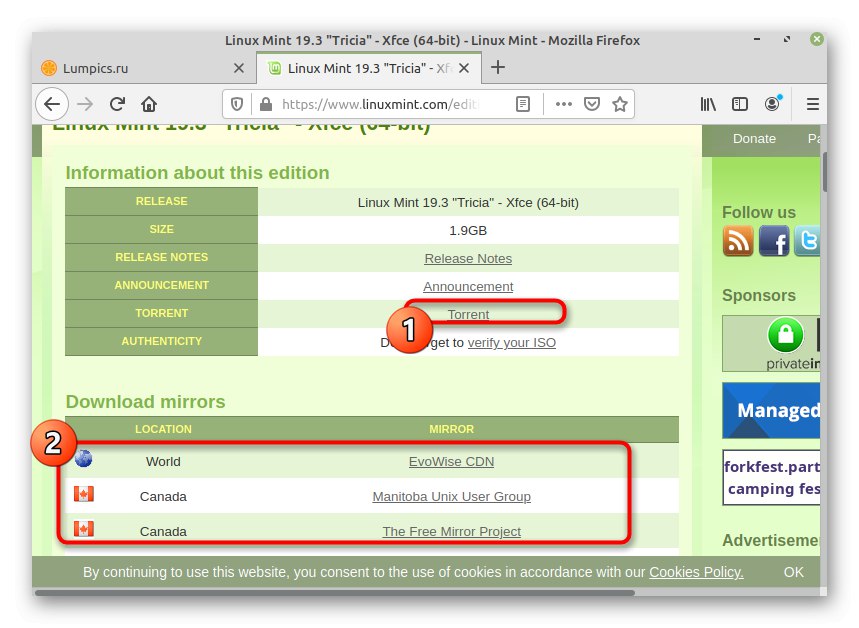This screenshot has width=859, height=628.
Task: Open the Firefox hamburger menu
Action: pos(813,104)
